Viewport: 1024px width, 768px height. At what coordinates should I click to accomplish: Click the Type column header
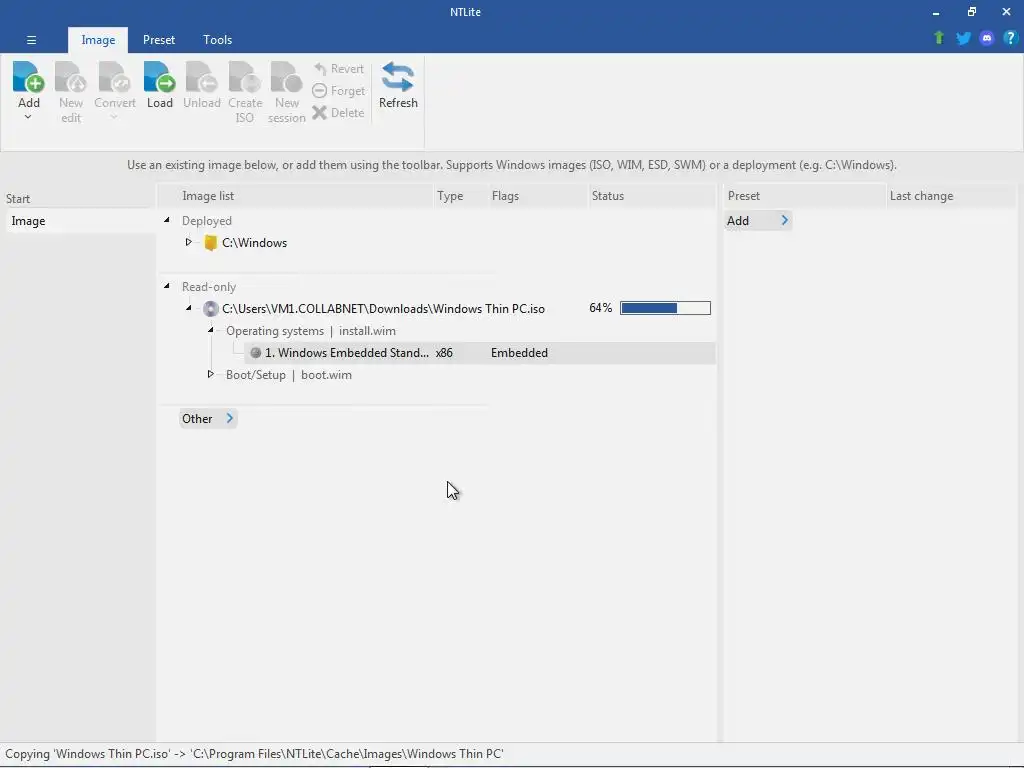(x=460, y=196)
